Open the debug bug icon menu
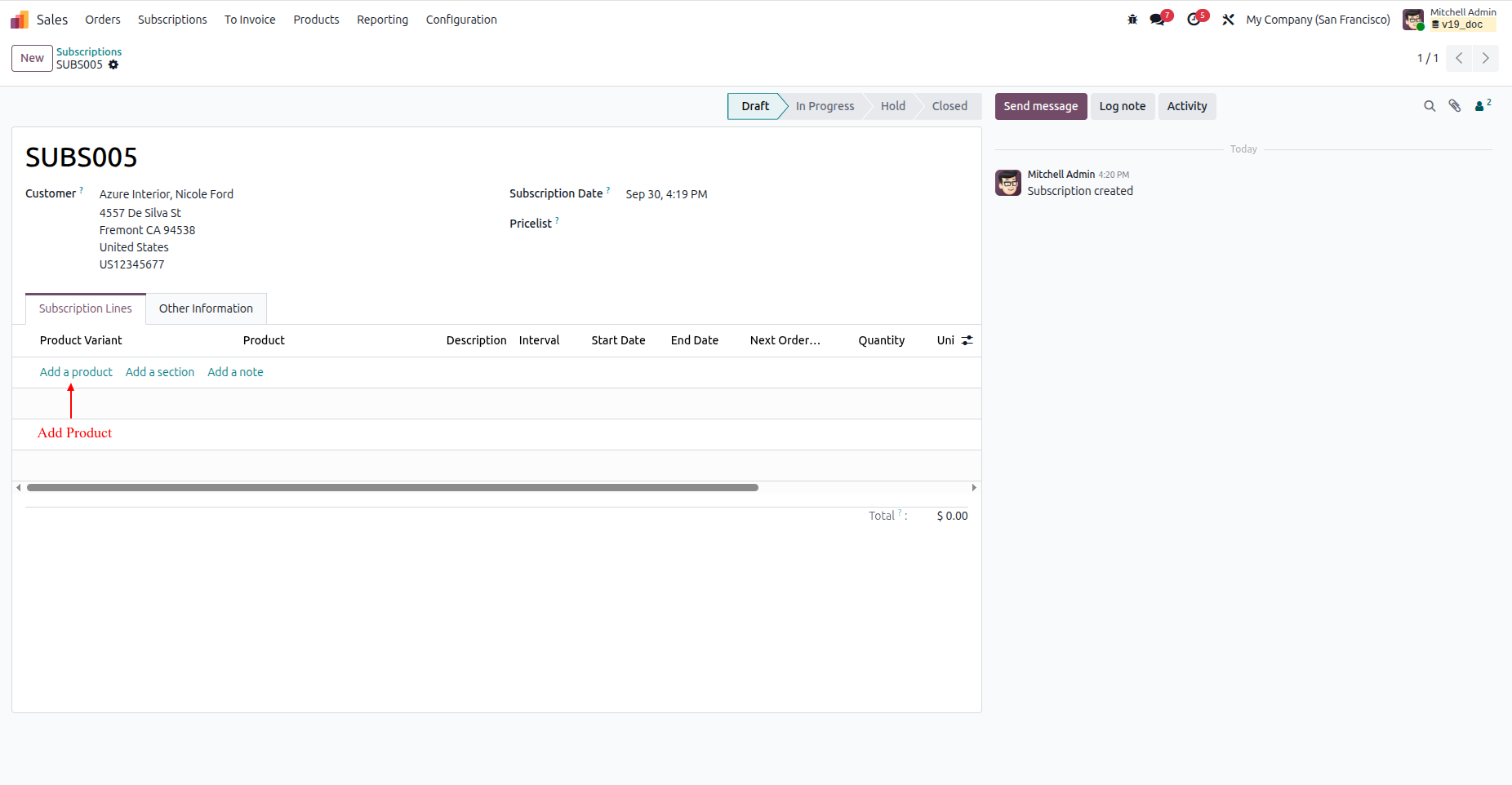 coord(1132,20)
